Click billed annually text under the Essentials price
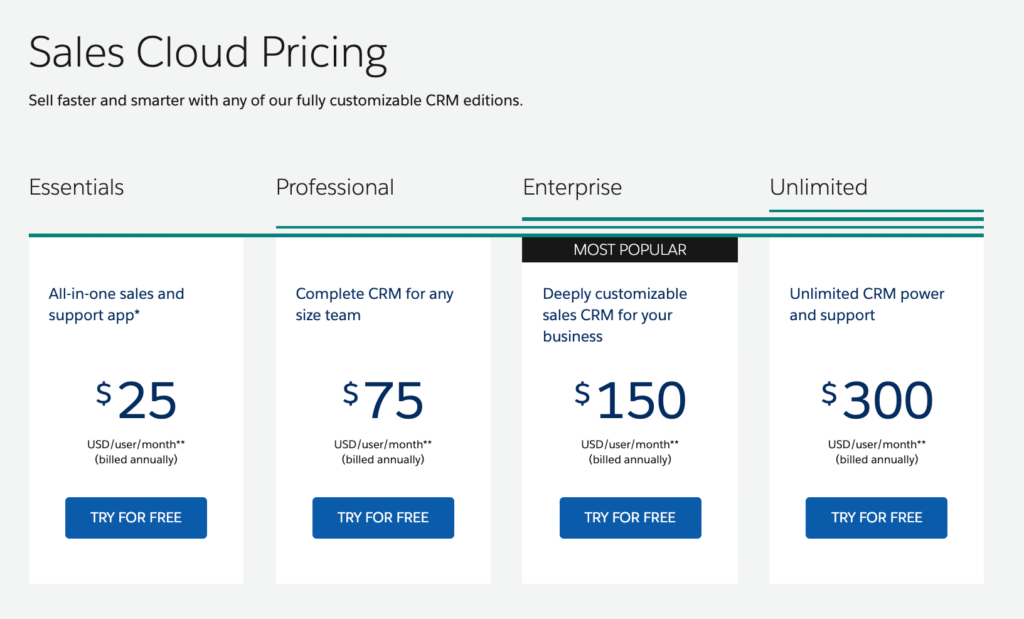The image size is (1024, 619). tap(136, 459)
